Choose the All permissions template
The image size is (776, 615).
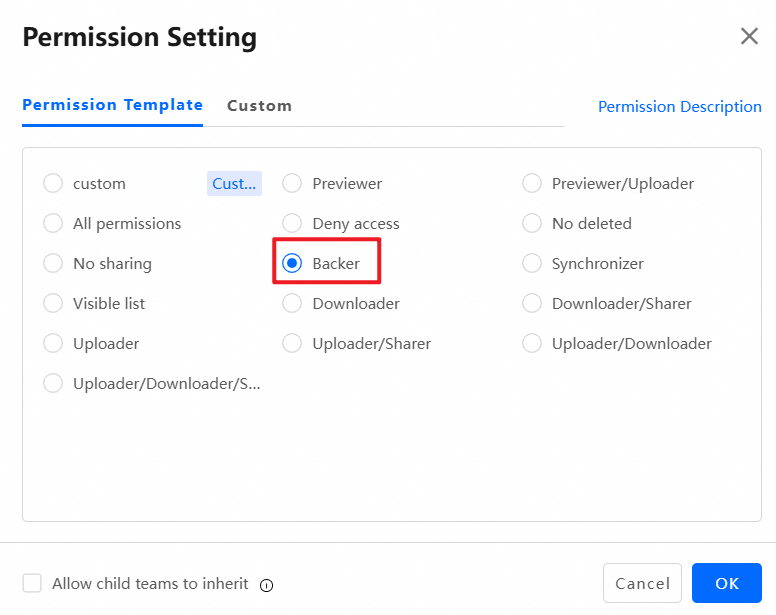53,223
